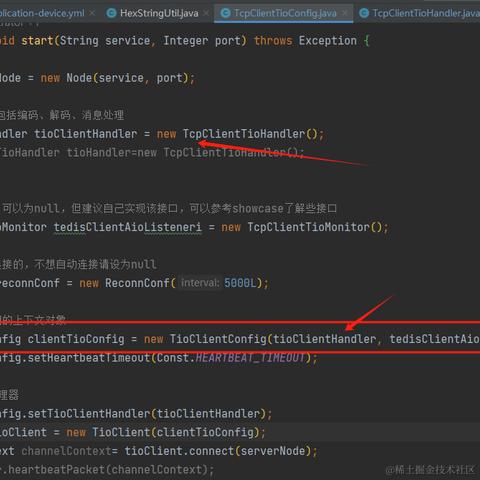Close the HexStringUtil.java tab
This screenshot has height=480, width=480.
pyautogui.click(x=206, y=13)
